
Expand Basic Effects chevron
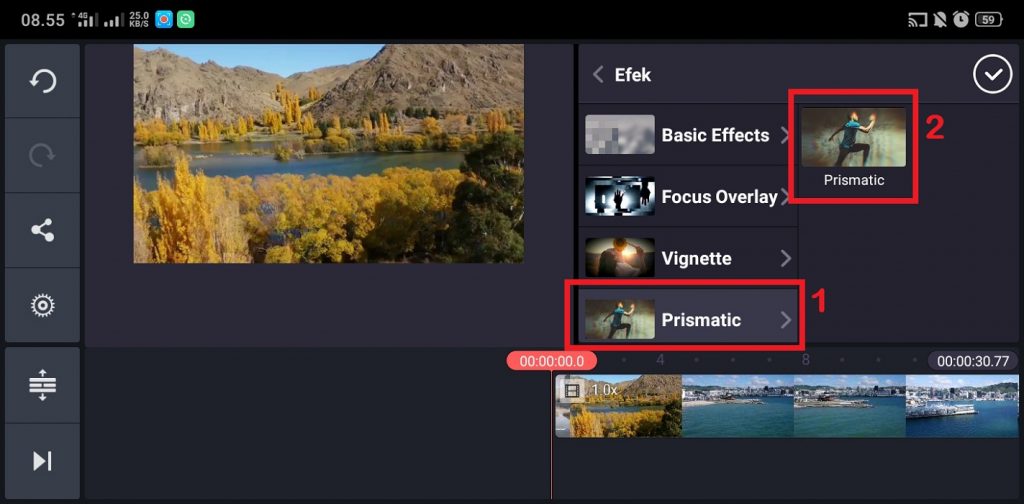point(785,135)
